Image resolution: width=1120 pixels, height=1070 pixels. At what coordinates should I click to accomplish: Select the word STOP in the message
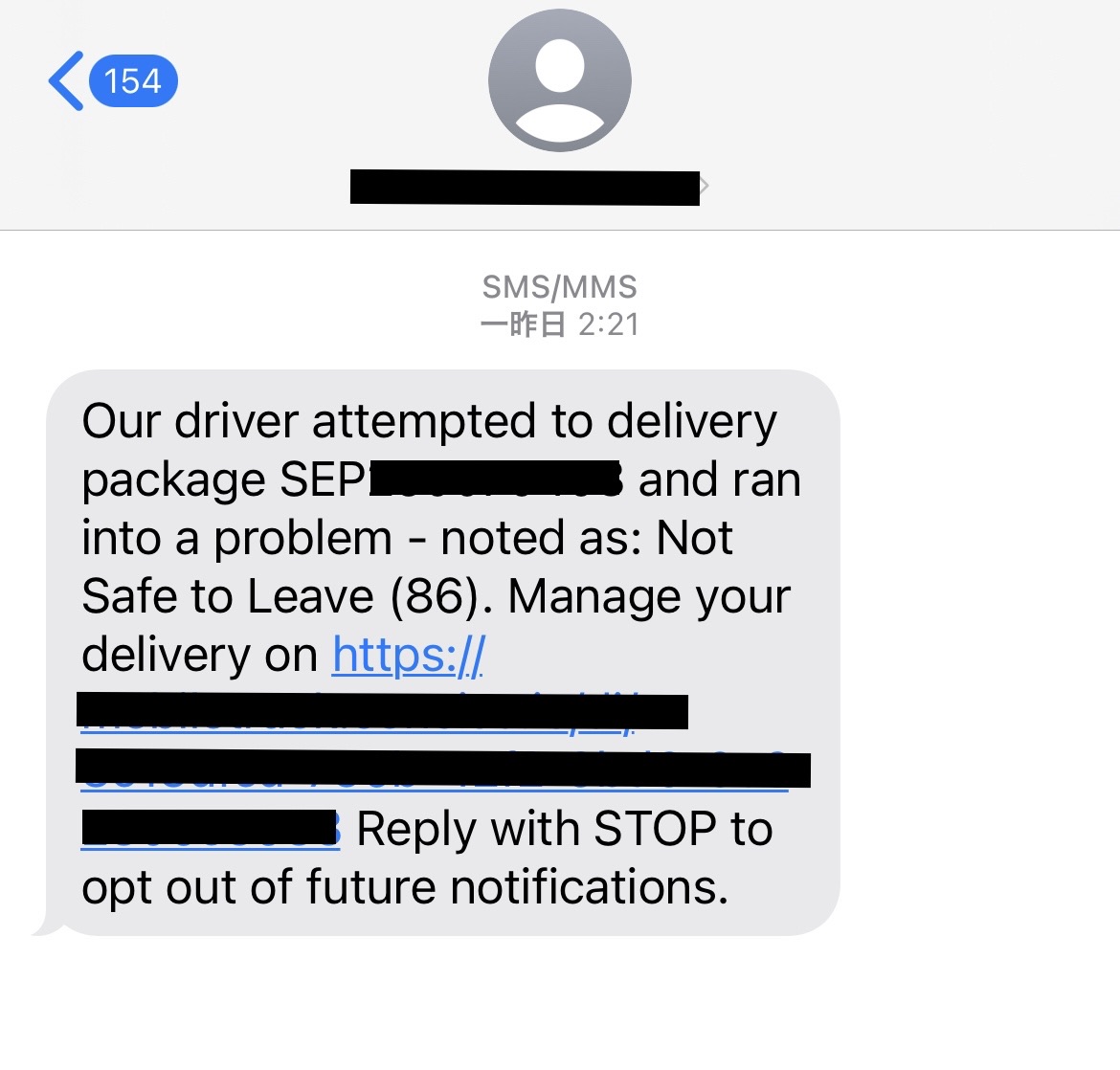655,829
